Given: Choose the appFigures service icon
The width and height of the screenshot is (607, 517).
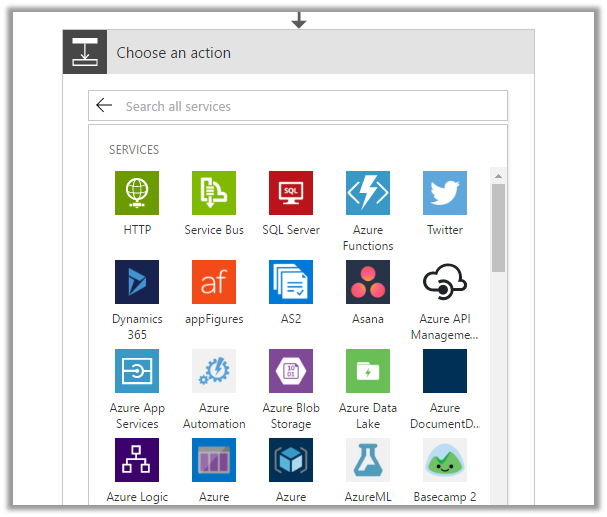Looking at the screenshot, I should pos(214,282).
